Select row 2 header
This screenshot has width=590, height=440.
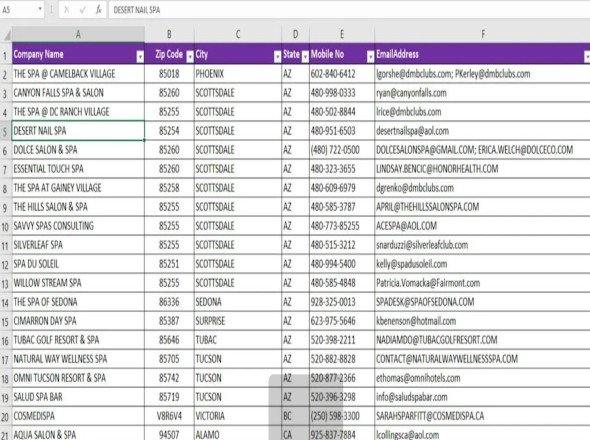6,74
